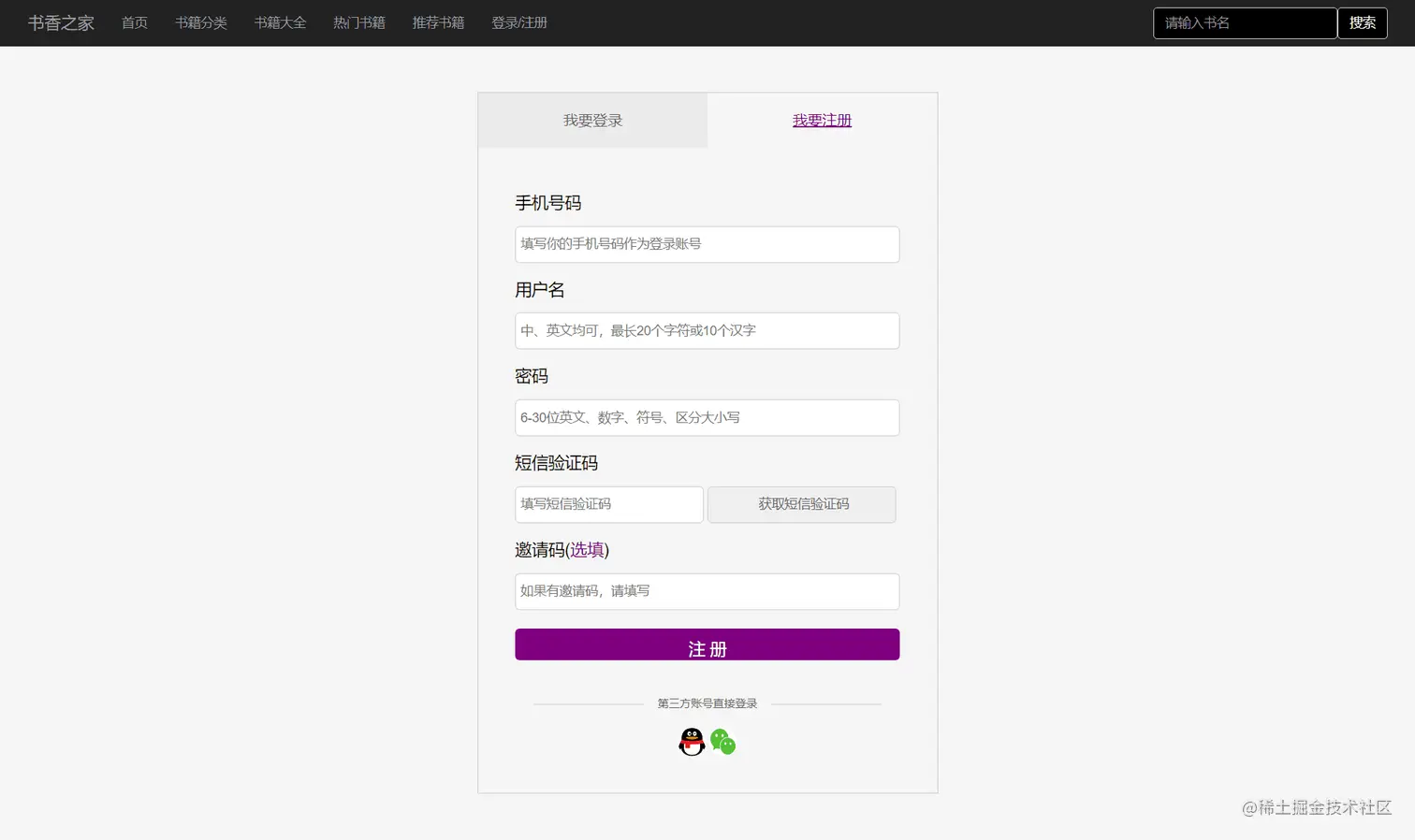The height and width of the screenshot is (840, 1415).
Task: Click the 手机号码 phone number field
Action: [707, 244]
